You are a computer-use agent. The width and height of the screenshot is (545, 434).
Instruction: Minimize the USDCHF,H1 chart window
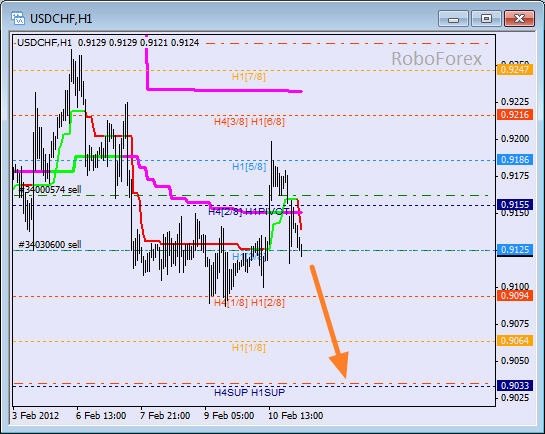453,18
